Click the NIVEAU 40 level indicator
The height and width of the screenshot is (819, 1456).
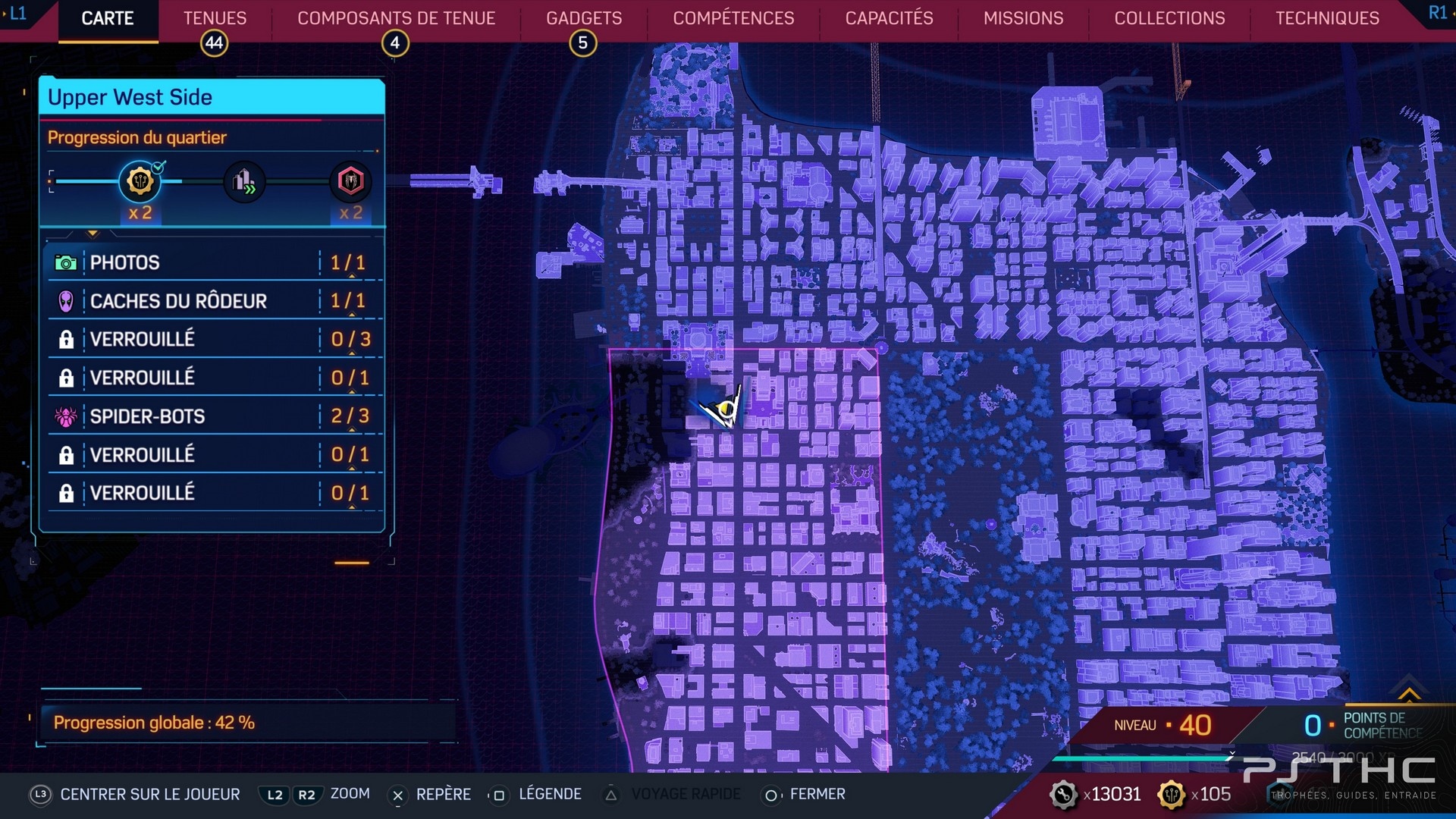(1163, 726)
